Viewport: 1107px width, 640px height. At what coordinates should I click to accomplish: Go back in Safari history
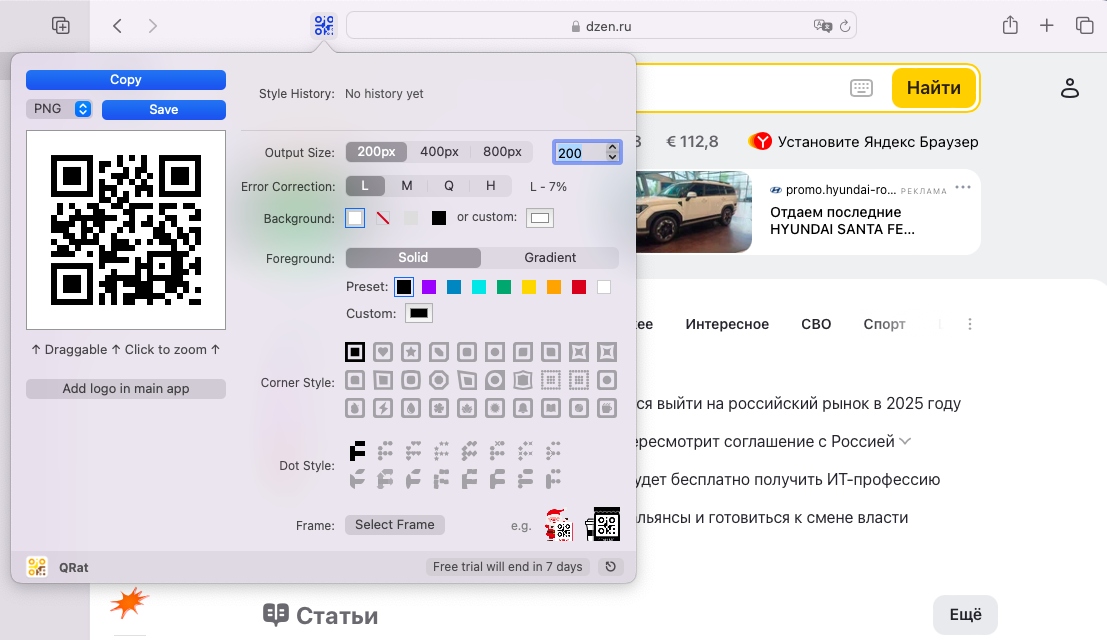117,26
